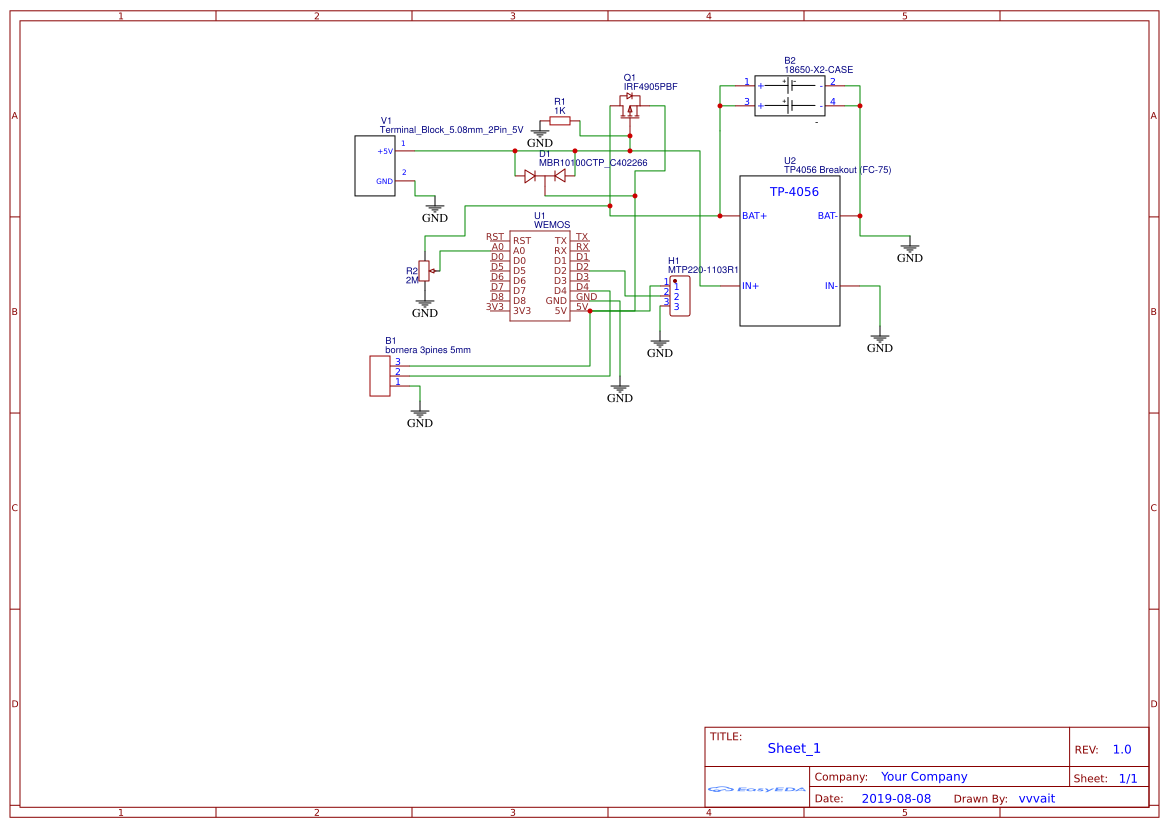Viewport: 1169px width, 828px height.
Task: Select the V1 terminal block box
Action: tap(375, 166)
